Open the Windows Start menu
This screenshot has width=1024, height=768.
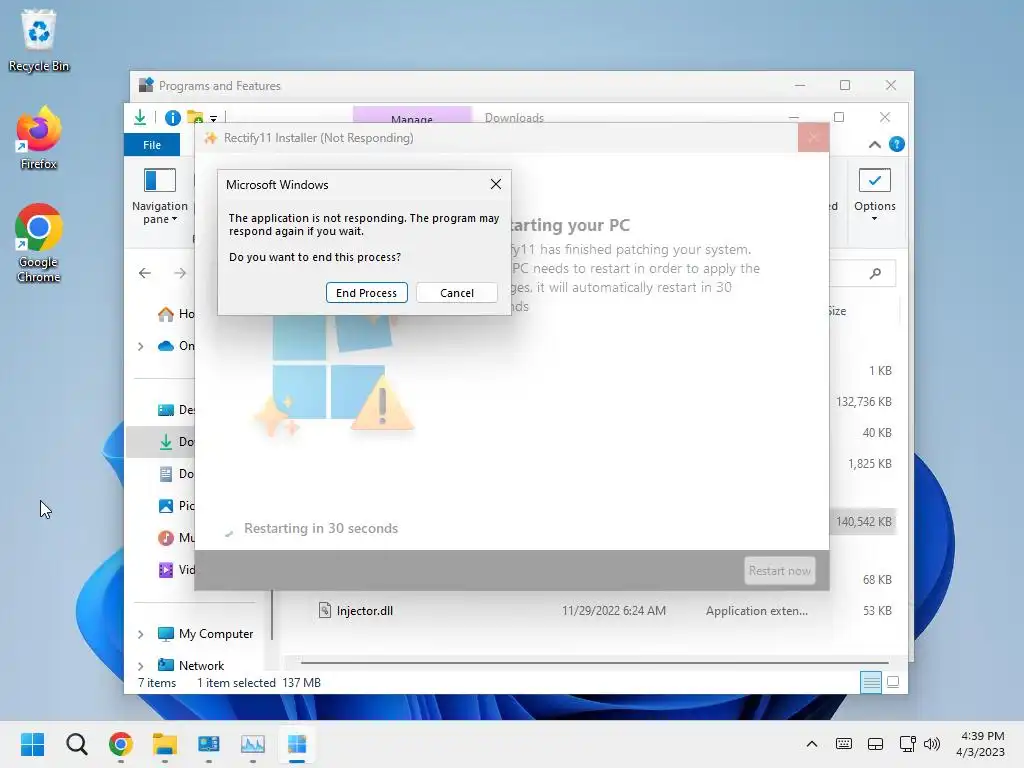[x=32, y=744]
